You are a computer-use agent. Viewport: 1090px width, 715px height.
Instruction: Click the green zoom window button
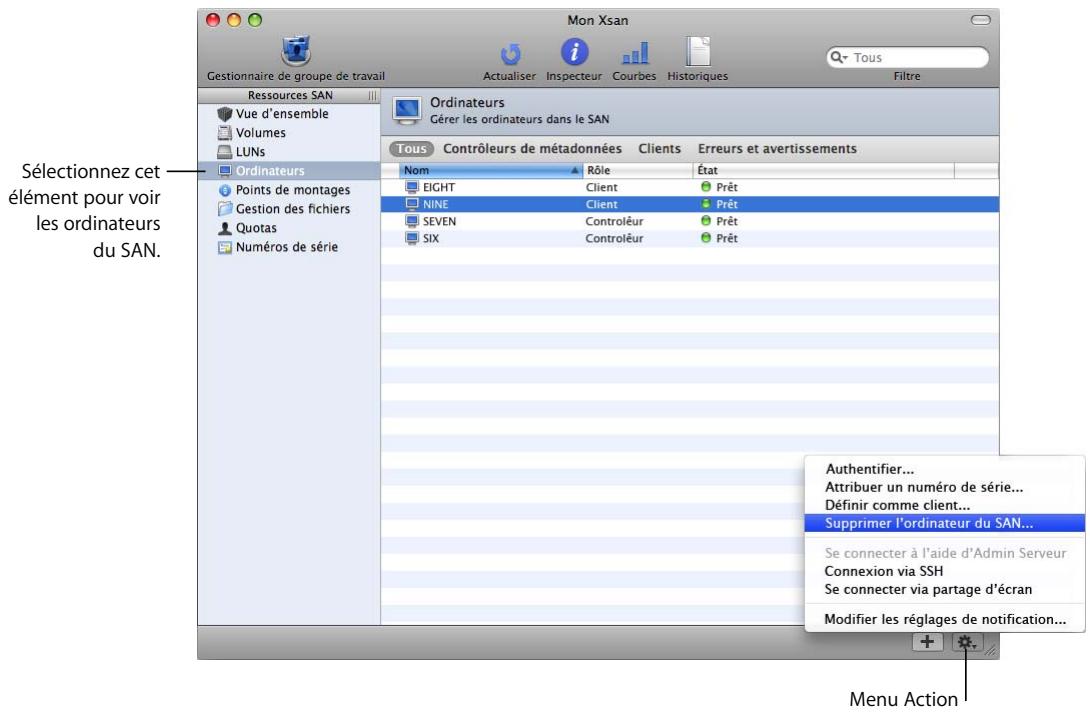(255, 20)
